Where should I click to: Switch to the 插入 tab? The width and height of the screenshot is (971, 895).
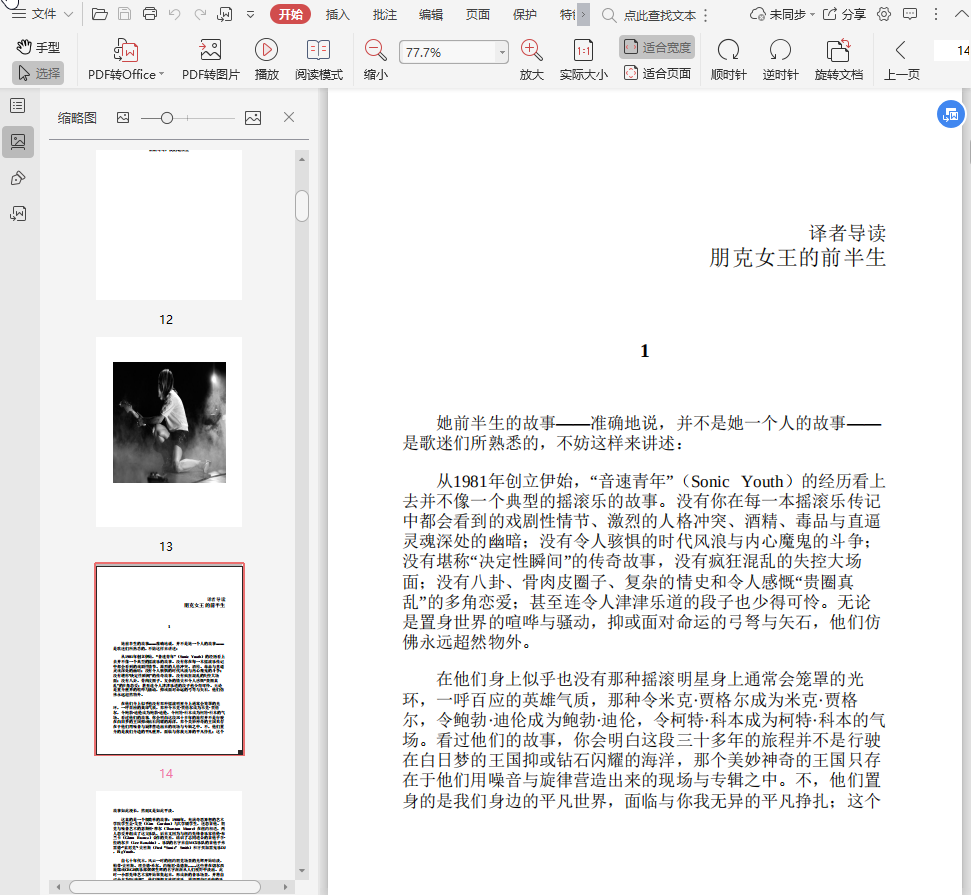pos(338,14)
